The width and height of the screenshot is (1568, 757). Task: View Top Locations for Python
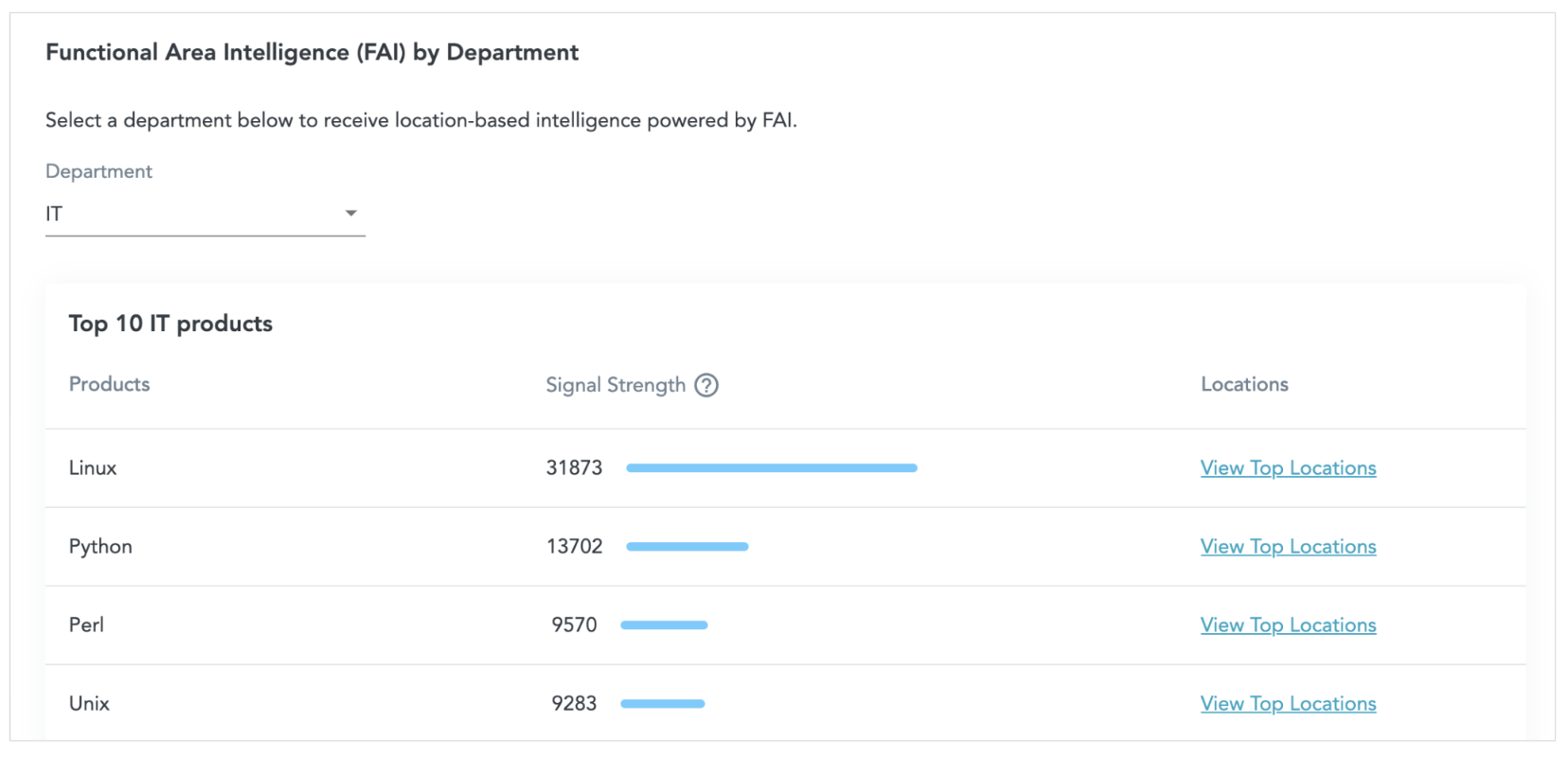point(1287,546)
